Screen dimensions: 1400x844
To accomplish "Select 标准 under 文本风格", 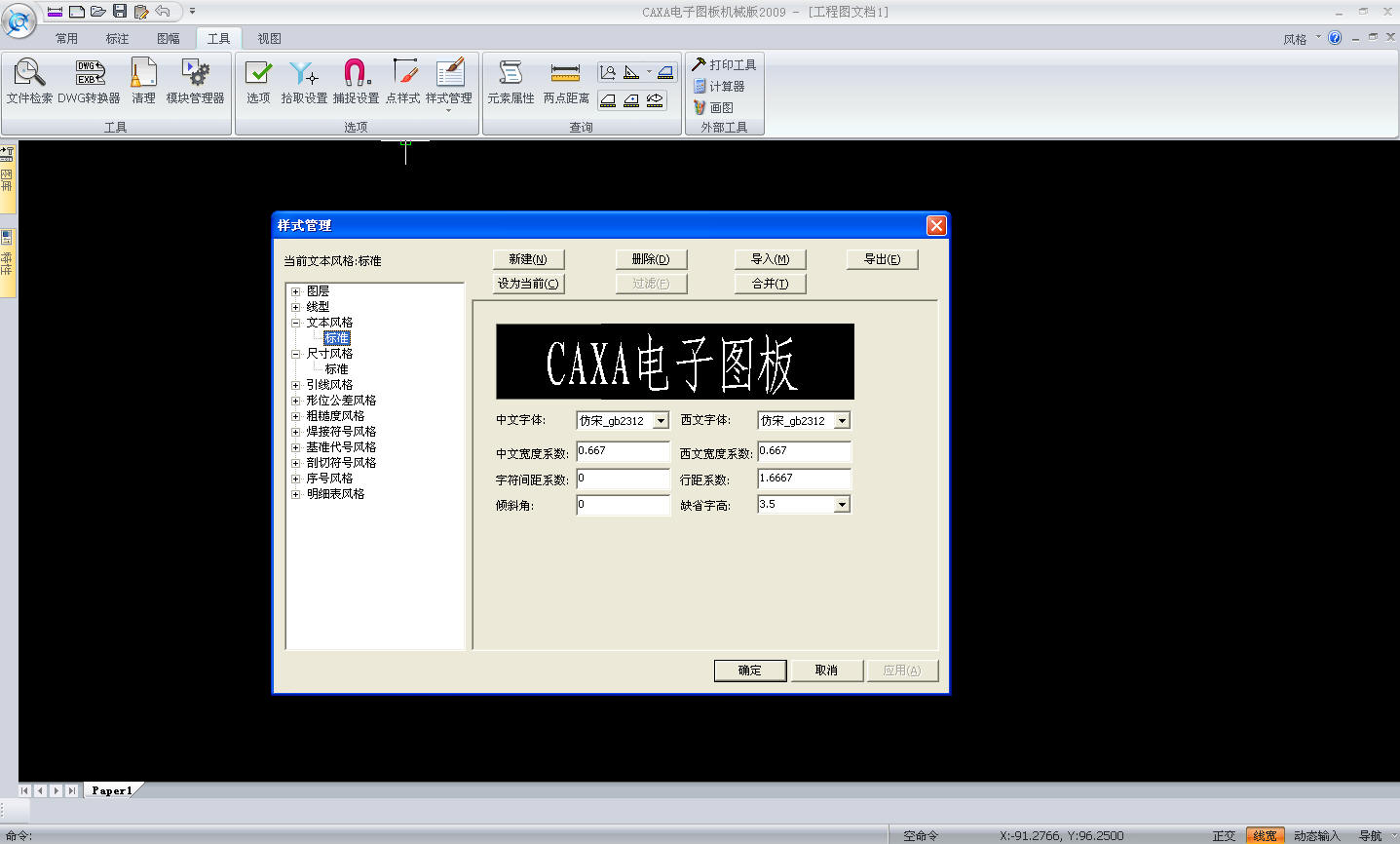I will 337,338.
